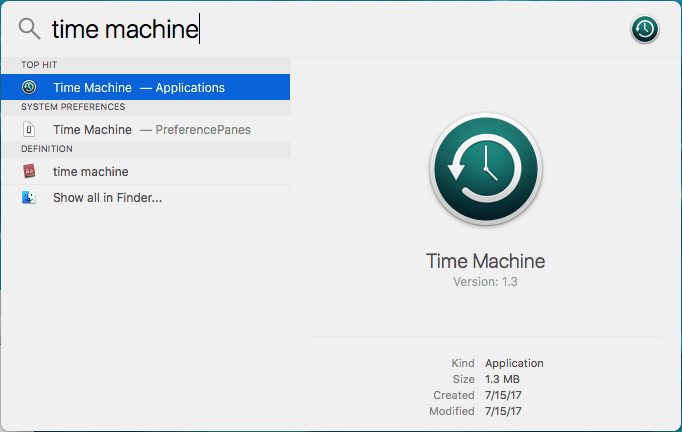Click the Spotlight magnifying glass icon
The width and height of the screenshot is (682, 432).
click(29, 29)
